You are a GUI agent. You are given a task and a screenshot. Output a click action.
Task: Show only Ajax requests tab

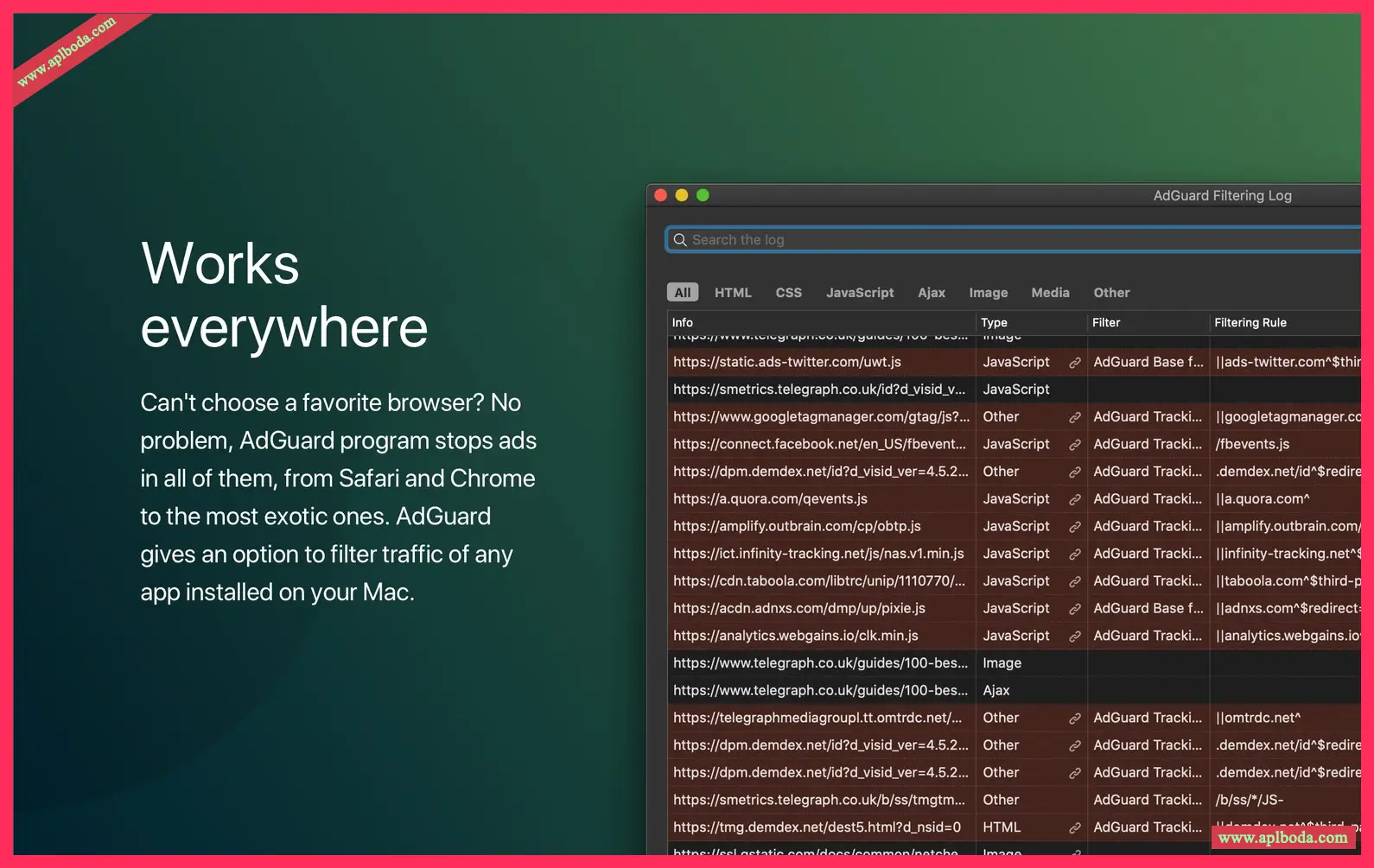931,293
